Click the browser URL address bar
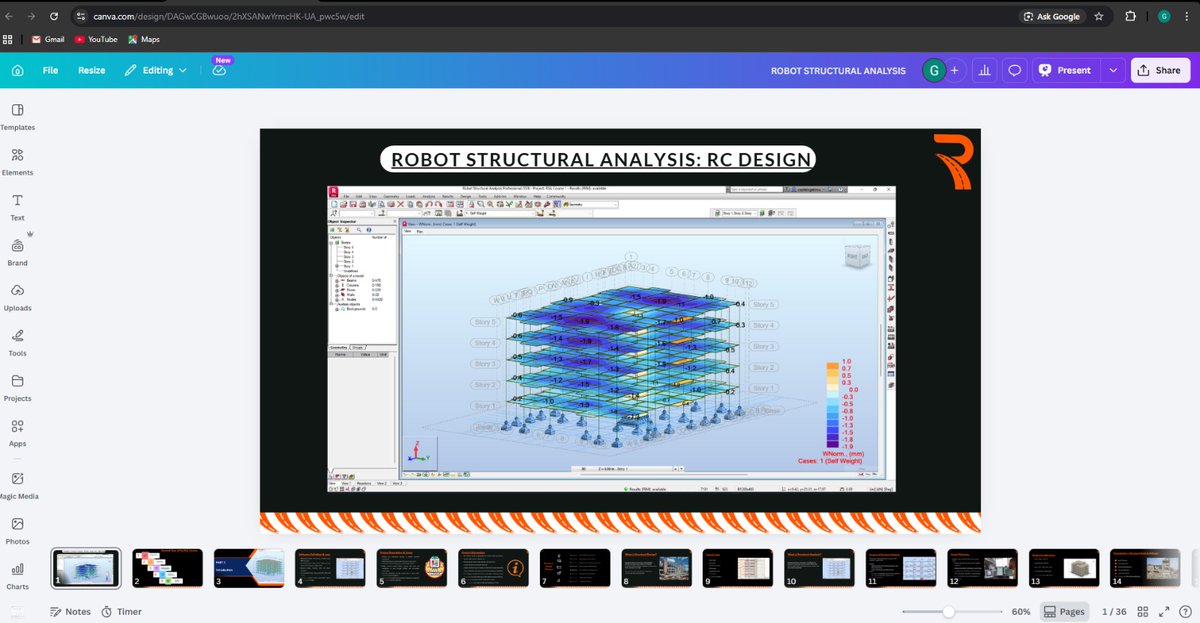The image size is (1200, 623). click(x=540, y=16)
